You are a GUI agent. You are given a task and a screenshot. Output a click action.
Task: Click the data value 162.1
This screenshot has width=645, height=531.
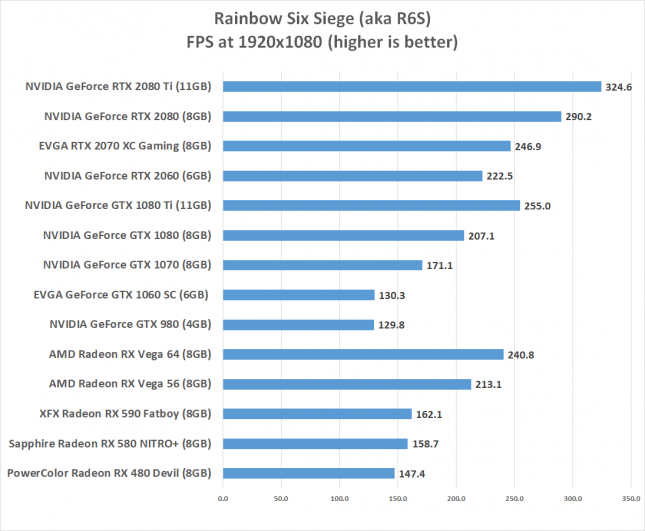429,415
